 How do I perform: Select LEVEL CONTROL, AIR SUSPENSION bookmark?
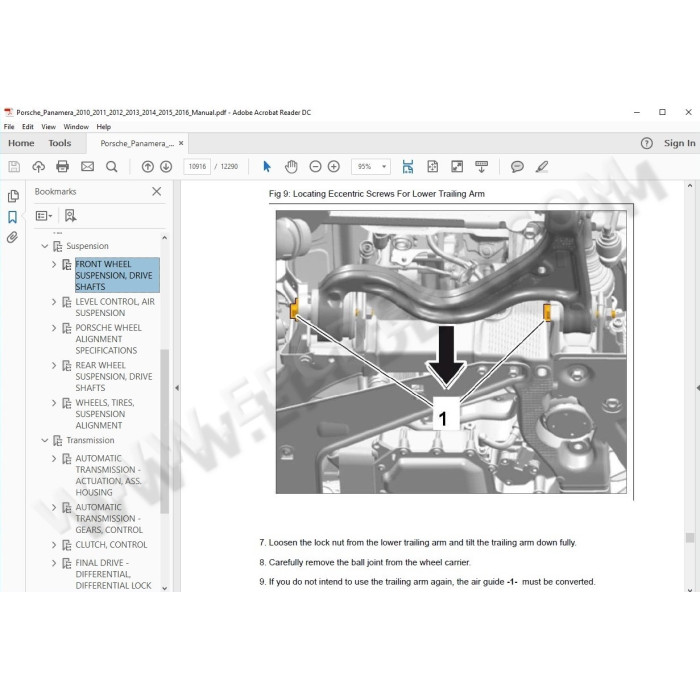pyautogui.click(x=115, y=307)
